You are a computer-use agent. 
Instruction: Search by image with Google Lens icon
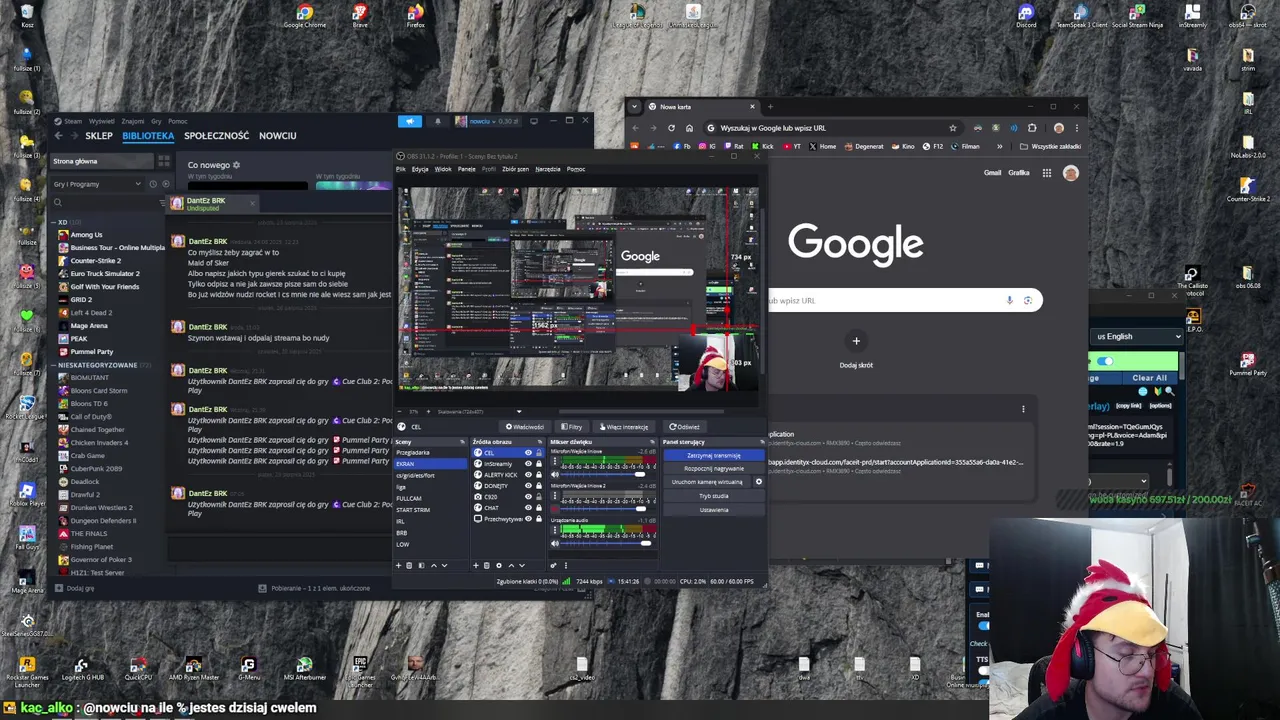(1028, 300)
